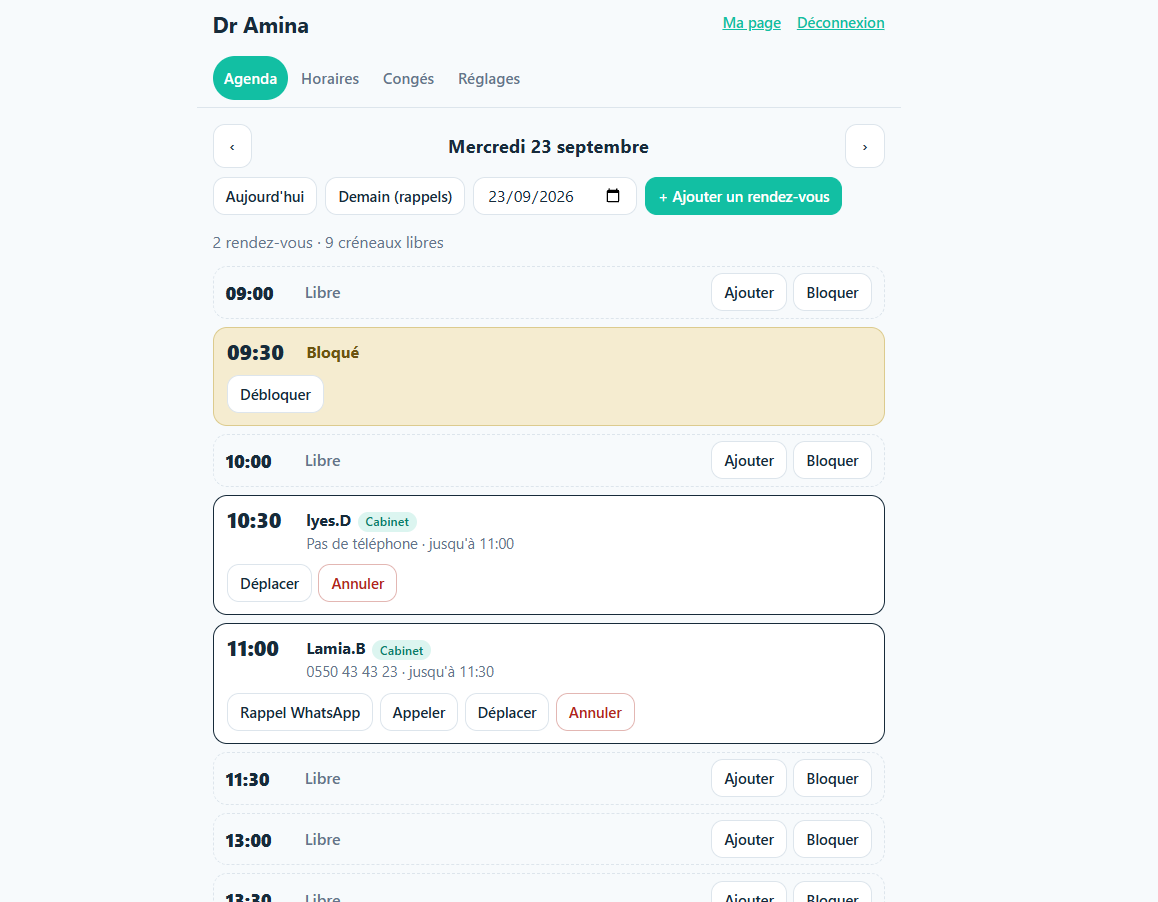Click the Cabinet badge next to Lamia.B
This screenshot has height=902, width=1158.
click(x=402, y=650)
